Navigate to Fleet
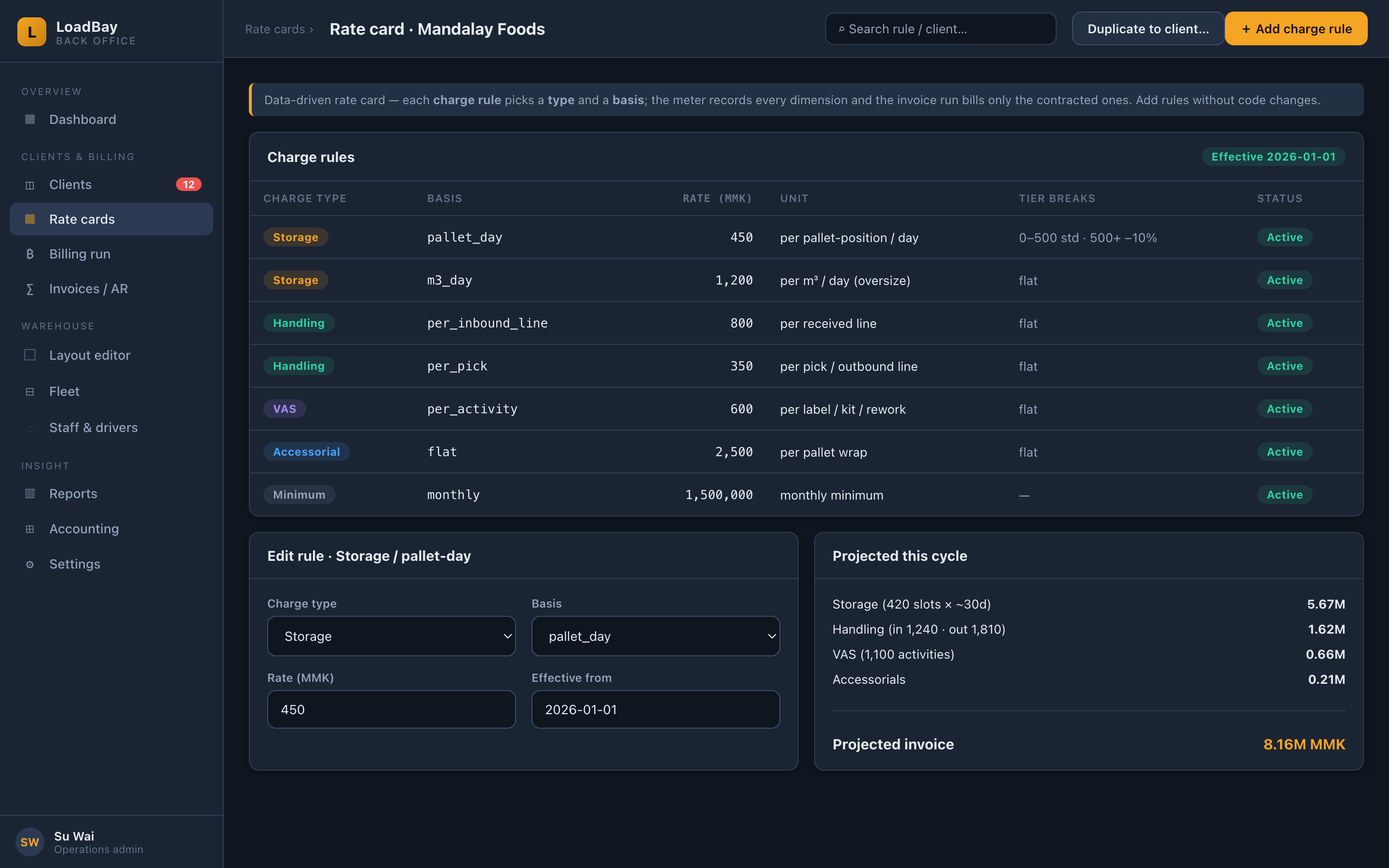Screen dimensions: 1389x868 tap(111, 392)
